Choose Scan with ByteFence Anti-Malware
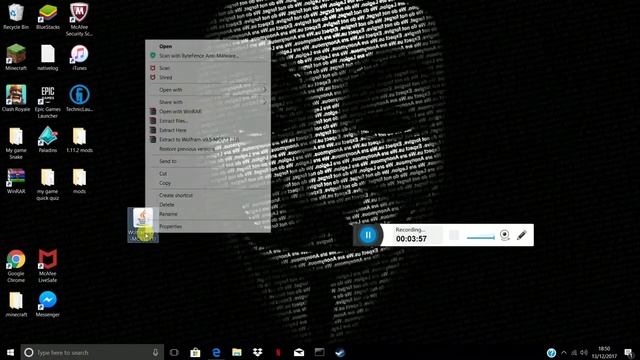The height and width of the screenshot is (360, 640). tap(208, 56)
